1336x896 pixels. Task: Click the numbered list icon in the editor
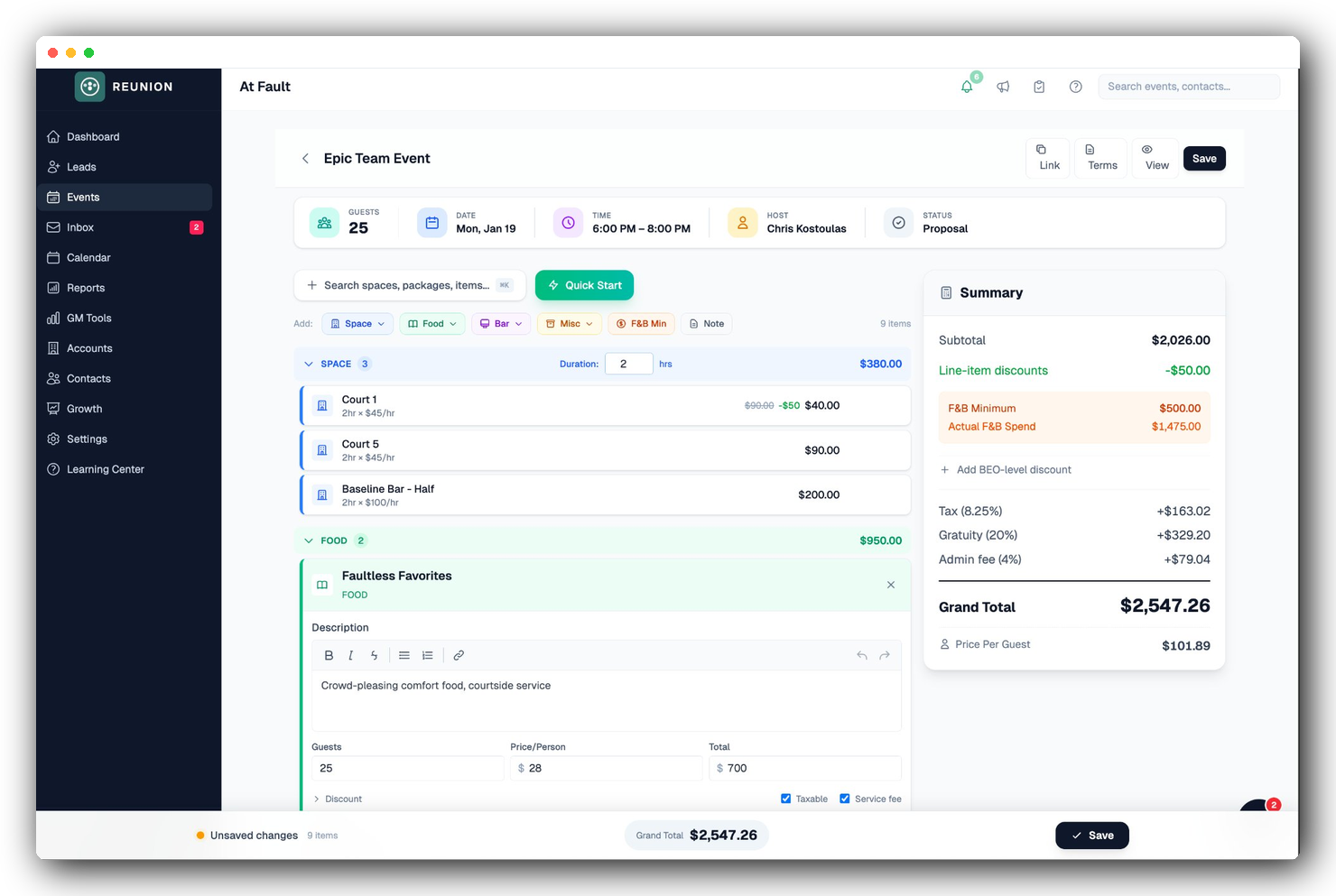point(427,655)
